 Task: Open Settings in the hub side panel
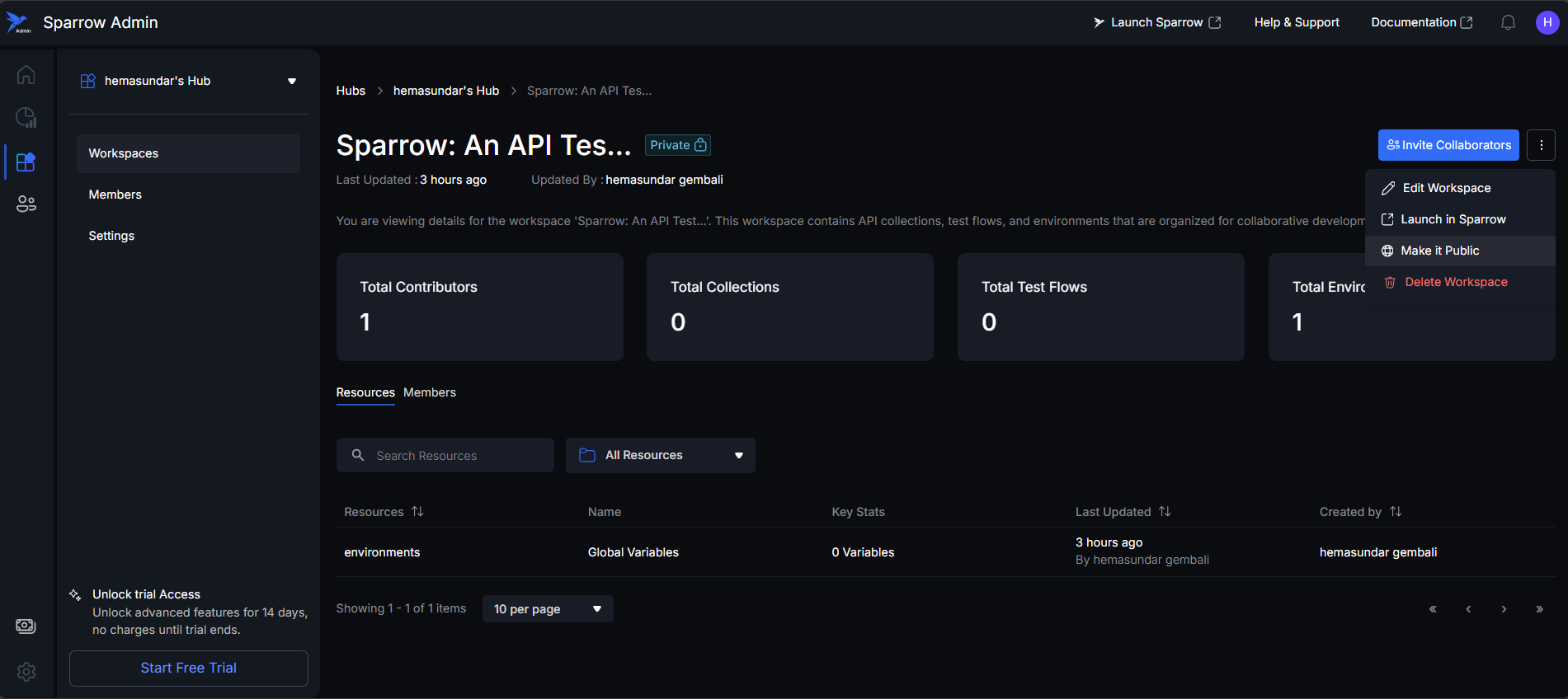(x=111, y=236)
